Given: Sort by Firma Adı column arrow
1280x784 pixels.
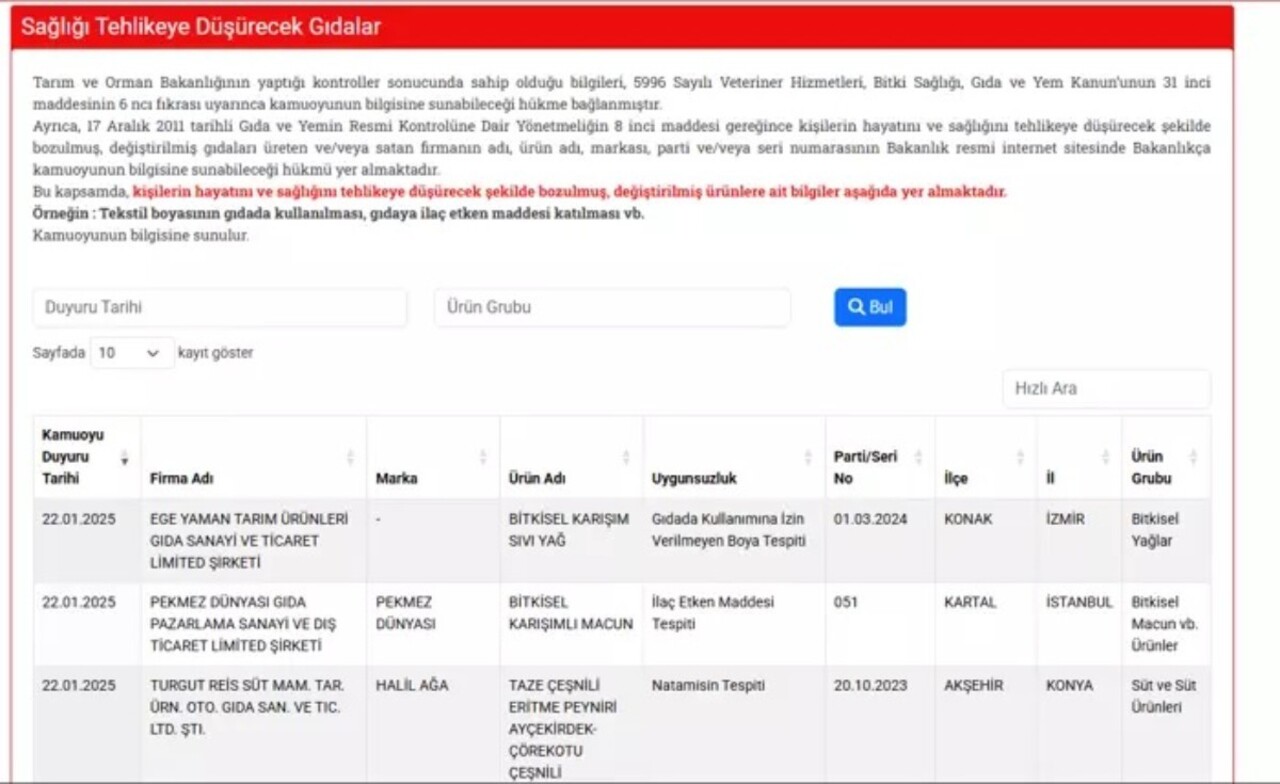Looking at the screenshot, I should 350,458.
